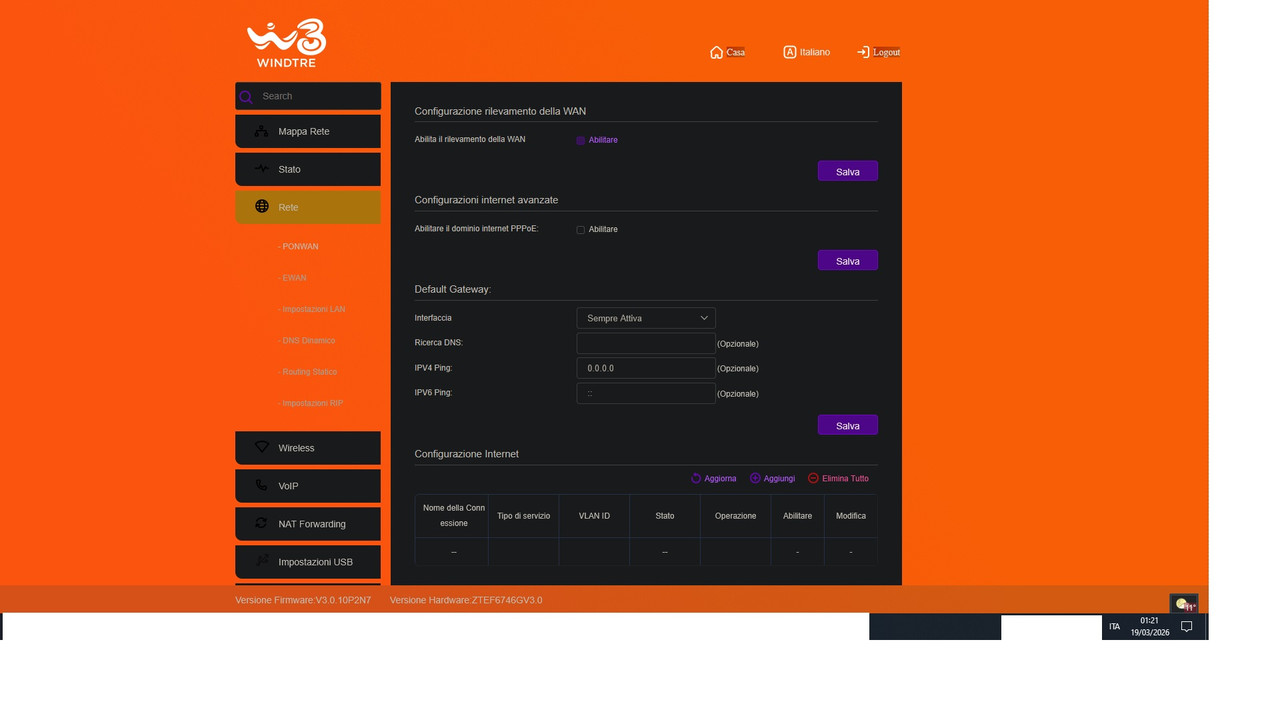Select the EWAN submenu item
Image resolution: width=1280 pixels, height=720 pixels.
pos(292,278)
